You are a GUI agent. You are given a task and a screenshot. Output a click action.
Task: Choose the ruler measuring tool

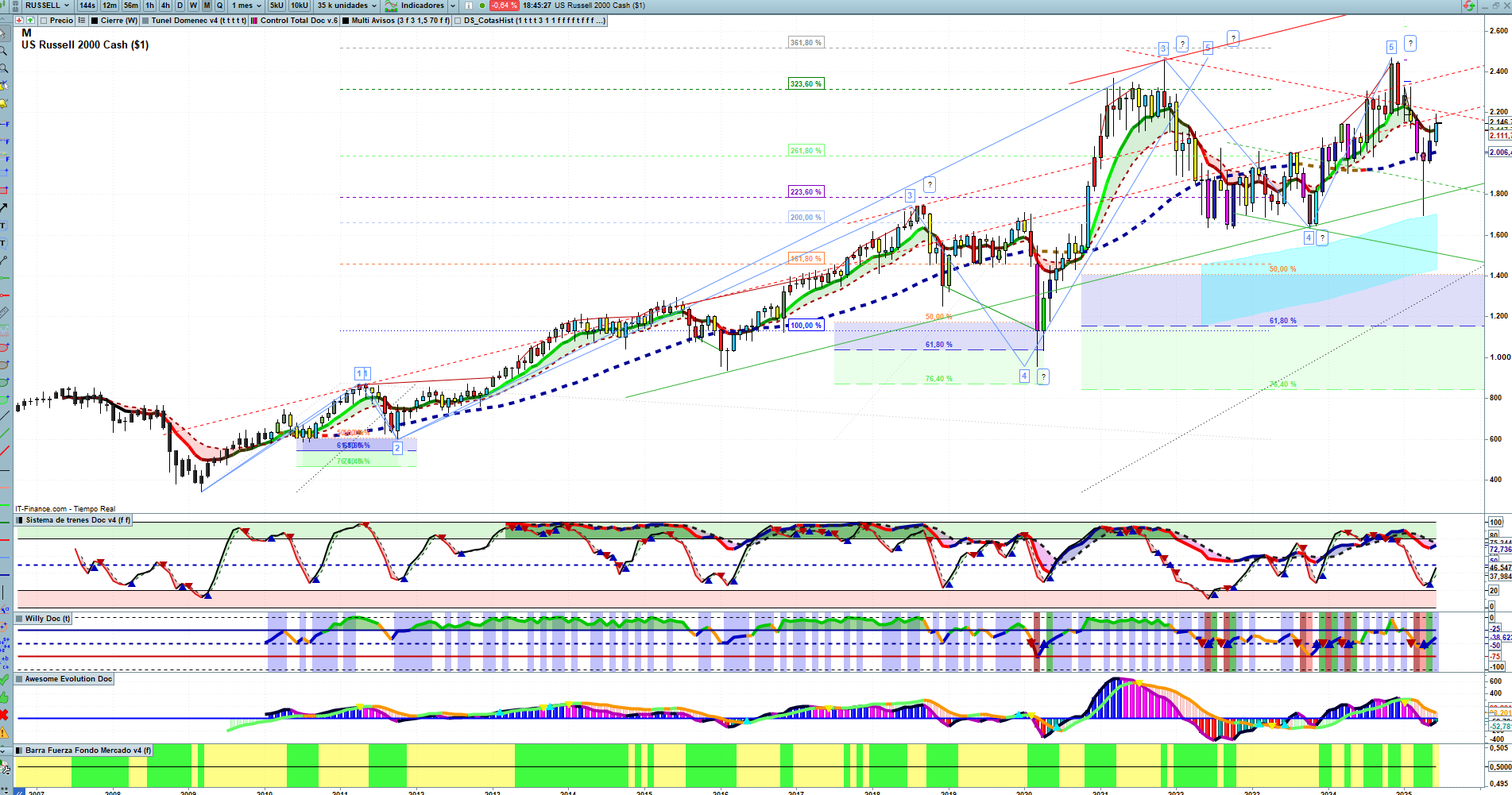pos(4,312)
